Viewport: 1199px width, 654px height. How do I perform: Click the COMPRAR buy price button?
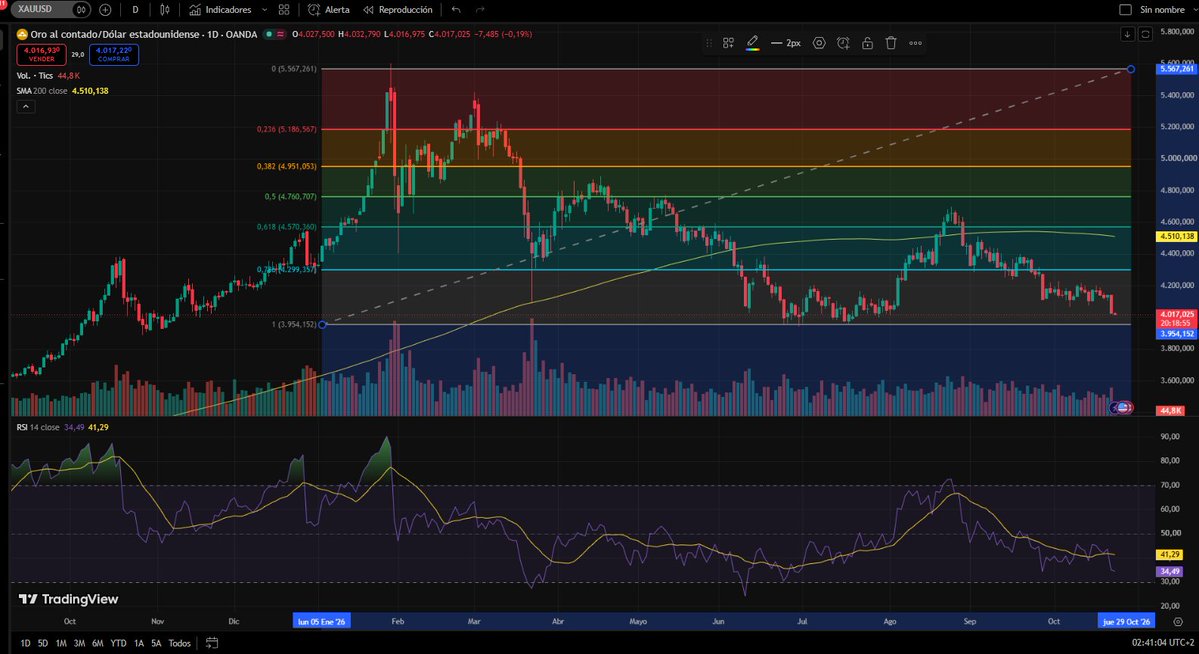[x=114, y=54]
